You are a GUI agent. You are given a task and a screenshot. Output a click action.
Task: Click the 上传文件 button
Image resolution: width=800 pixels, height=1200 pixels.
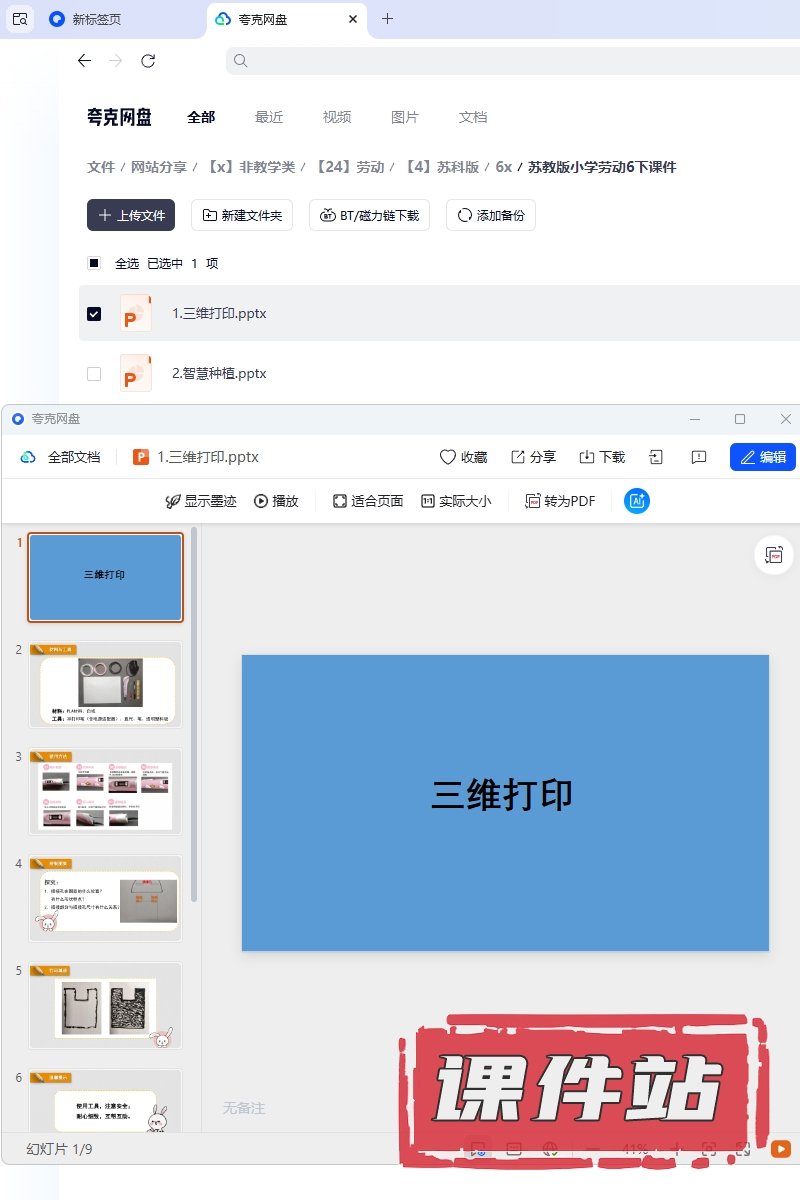pos(131,215)
